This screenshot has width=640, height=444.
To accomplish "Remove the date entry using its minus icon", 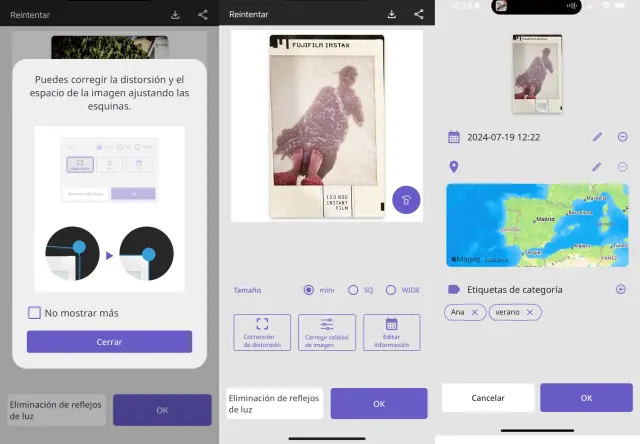I will (x=622, y=137).
